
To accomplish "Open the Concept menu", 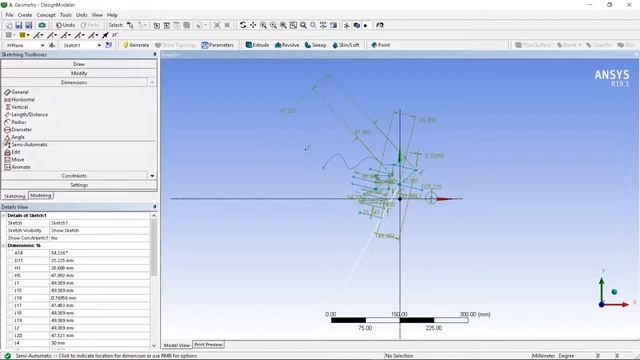I will [x=46, y=15].
